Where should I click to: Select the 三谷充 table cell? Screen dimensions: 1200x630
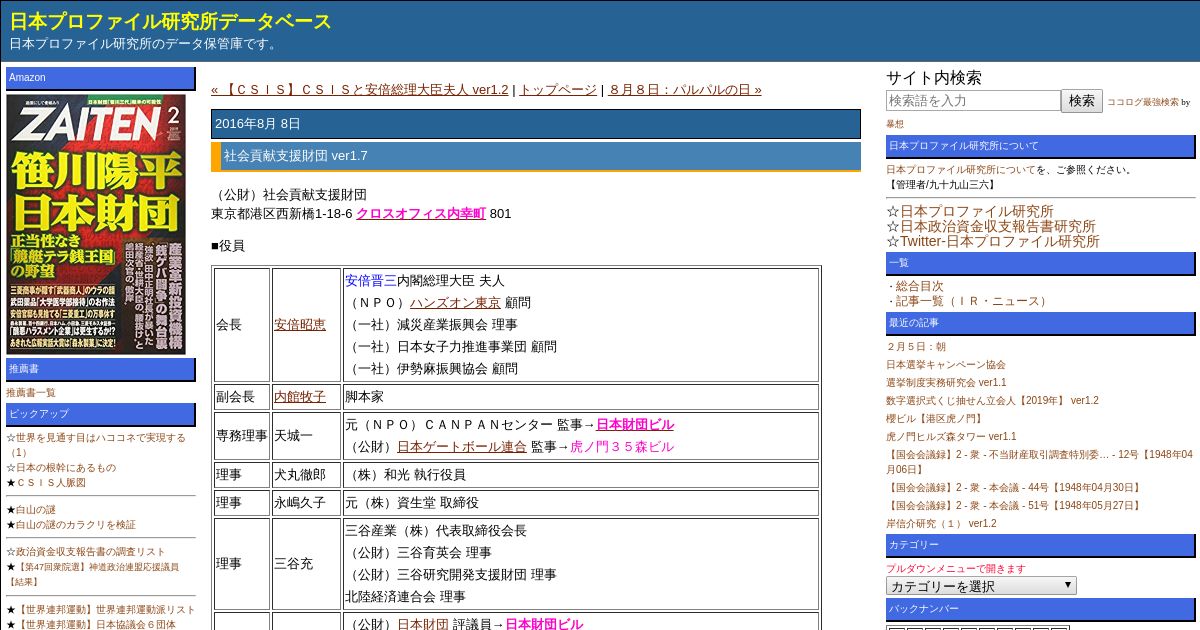(x=307, y=564)
